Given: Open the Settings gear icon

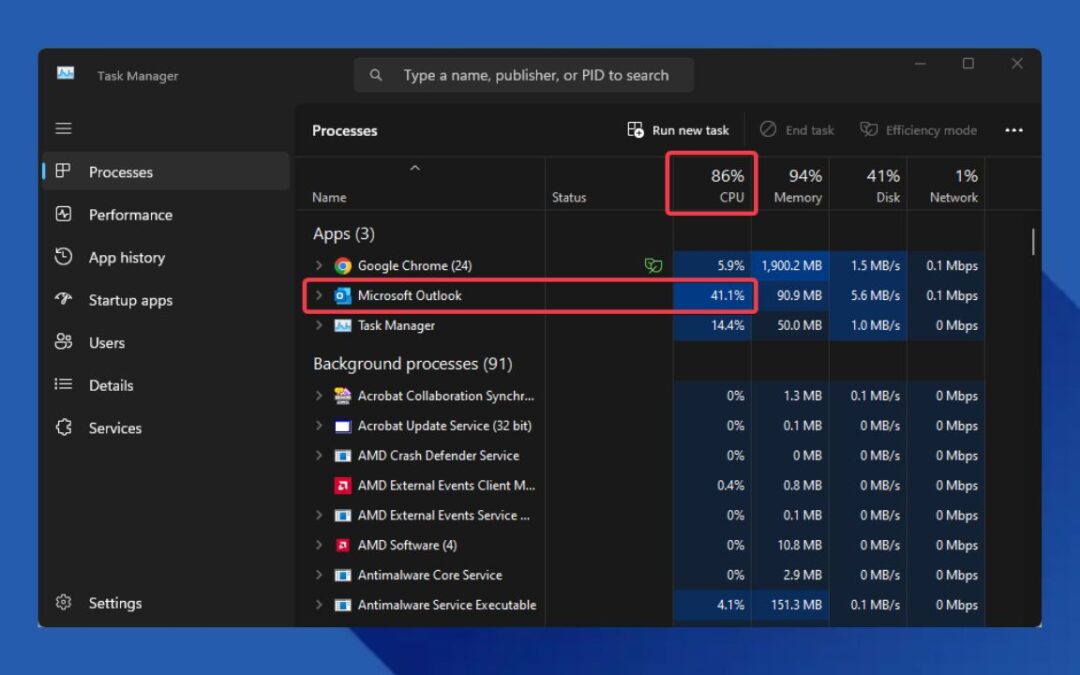Looking at the screenshot, I should pos(63,602).
